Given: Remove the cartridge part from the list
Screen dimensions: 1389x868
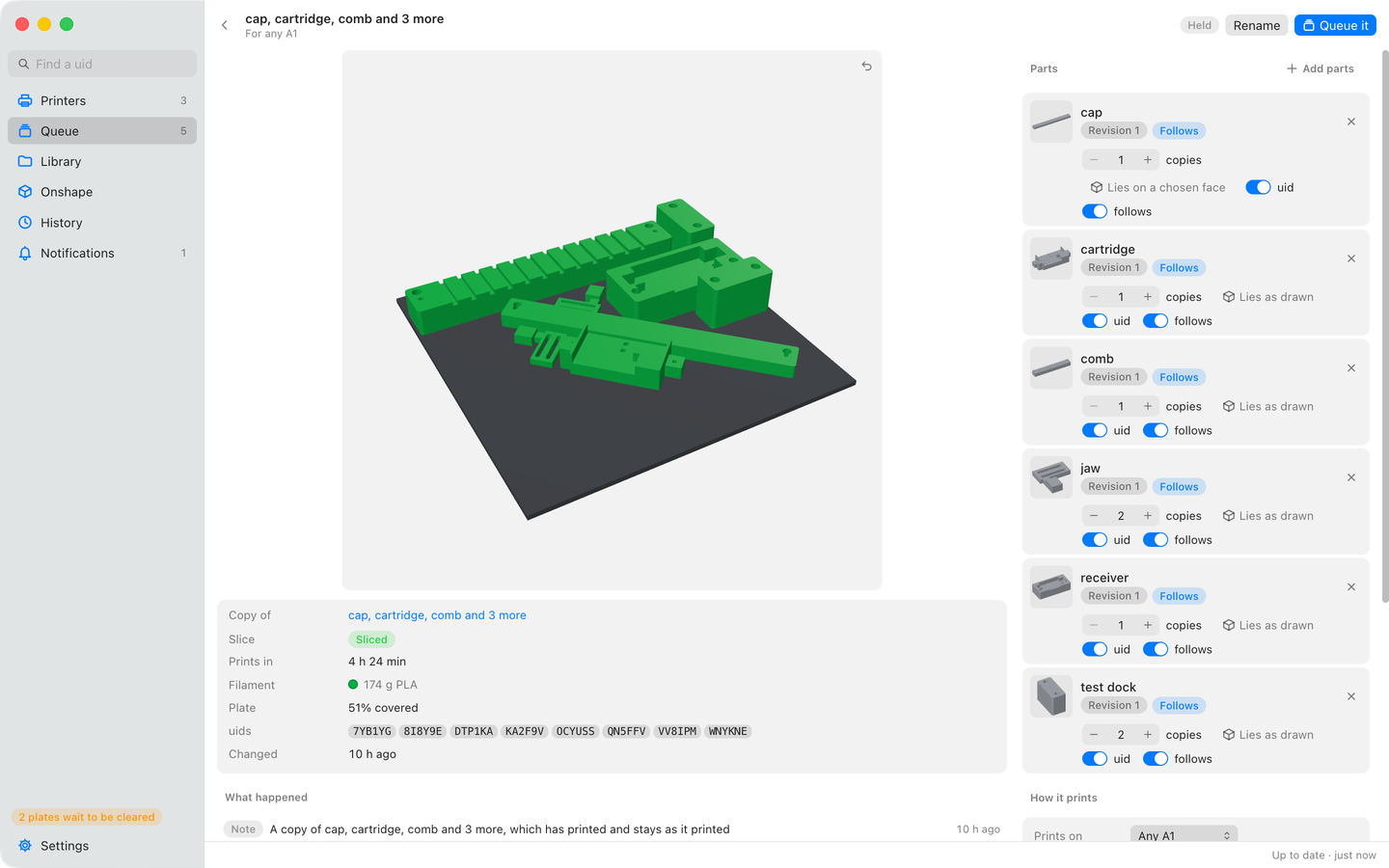Looking at the screenshot, I should tap(1351, 258).
